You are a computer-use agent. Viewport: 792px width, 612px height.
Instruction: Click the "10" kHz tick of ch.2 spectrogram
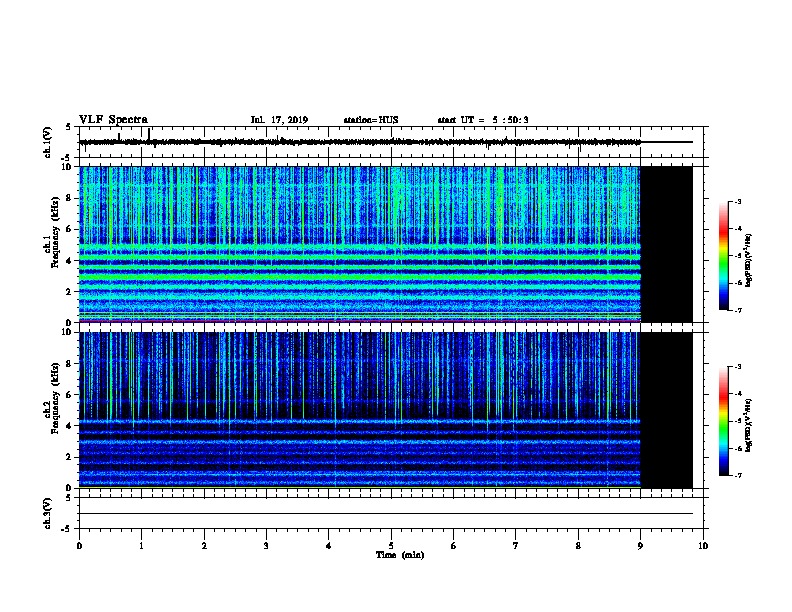tap(68, 332)
